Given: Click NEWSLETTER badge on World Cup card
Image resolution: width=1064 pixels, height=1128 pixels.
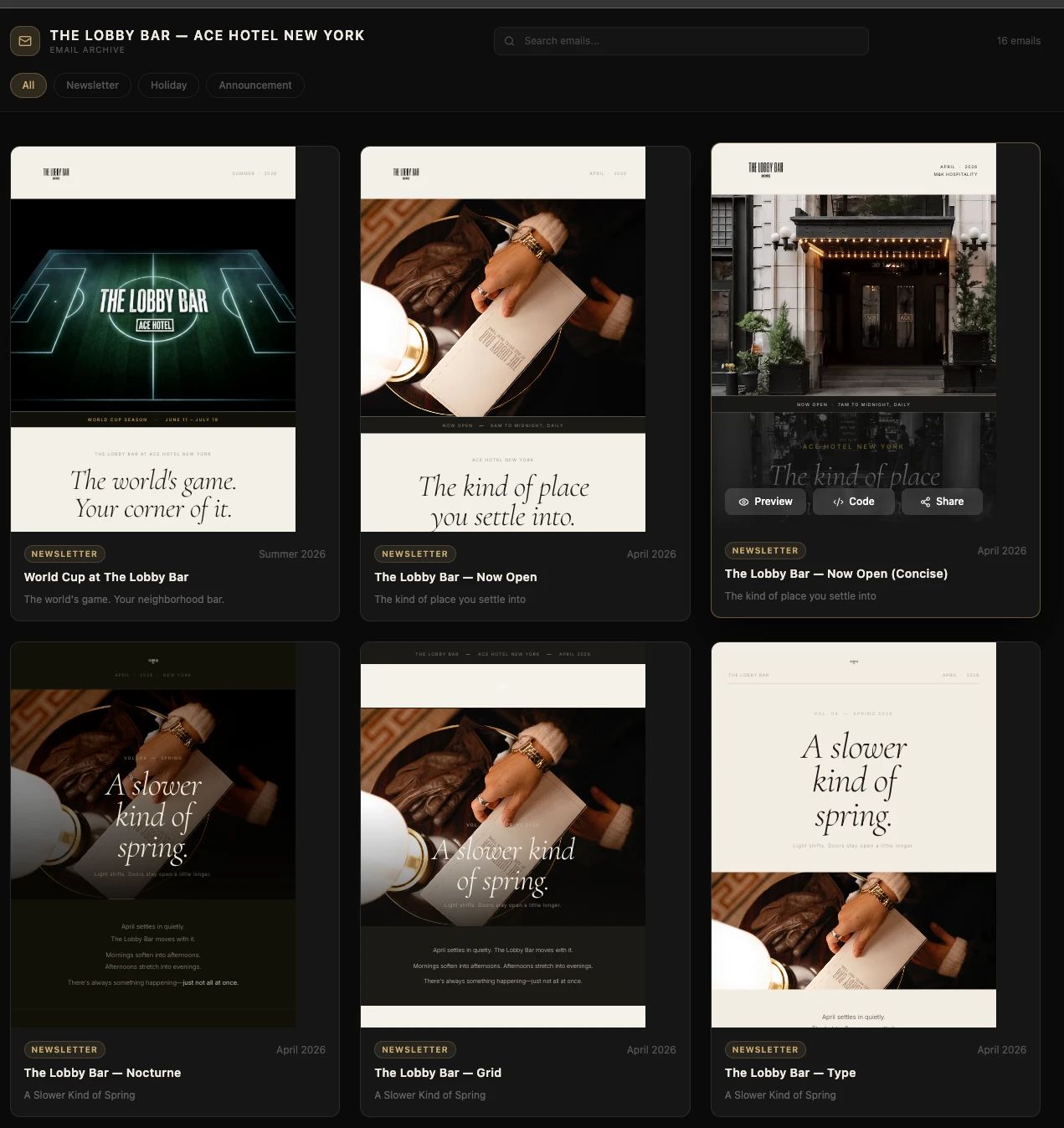Looking at the screenshot, I should (64, 554).
